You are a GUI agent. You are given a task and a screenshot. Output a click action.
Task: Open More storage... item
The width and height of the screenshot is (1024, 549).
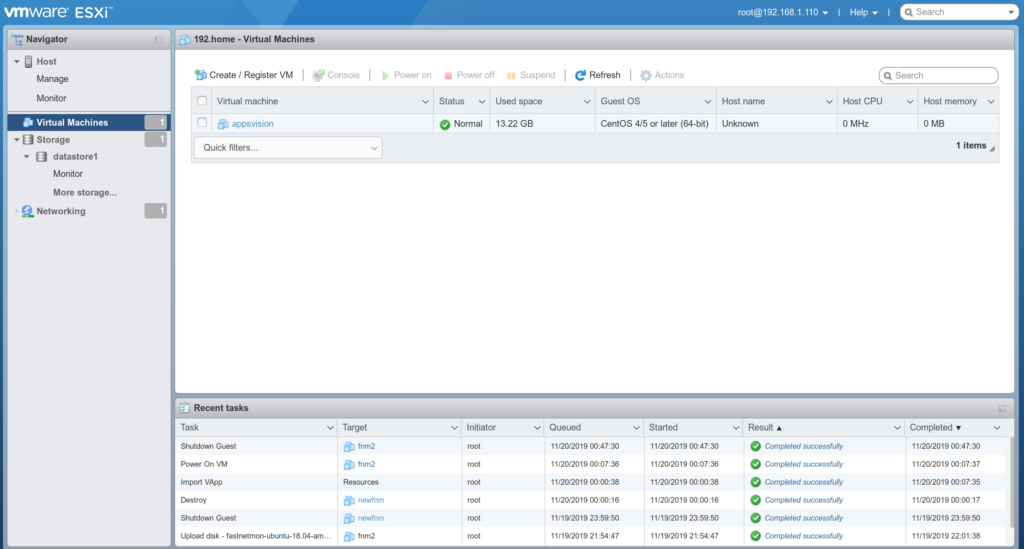click(x=85, y=193)
